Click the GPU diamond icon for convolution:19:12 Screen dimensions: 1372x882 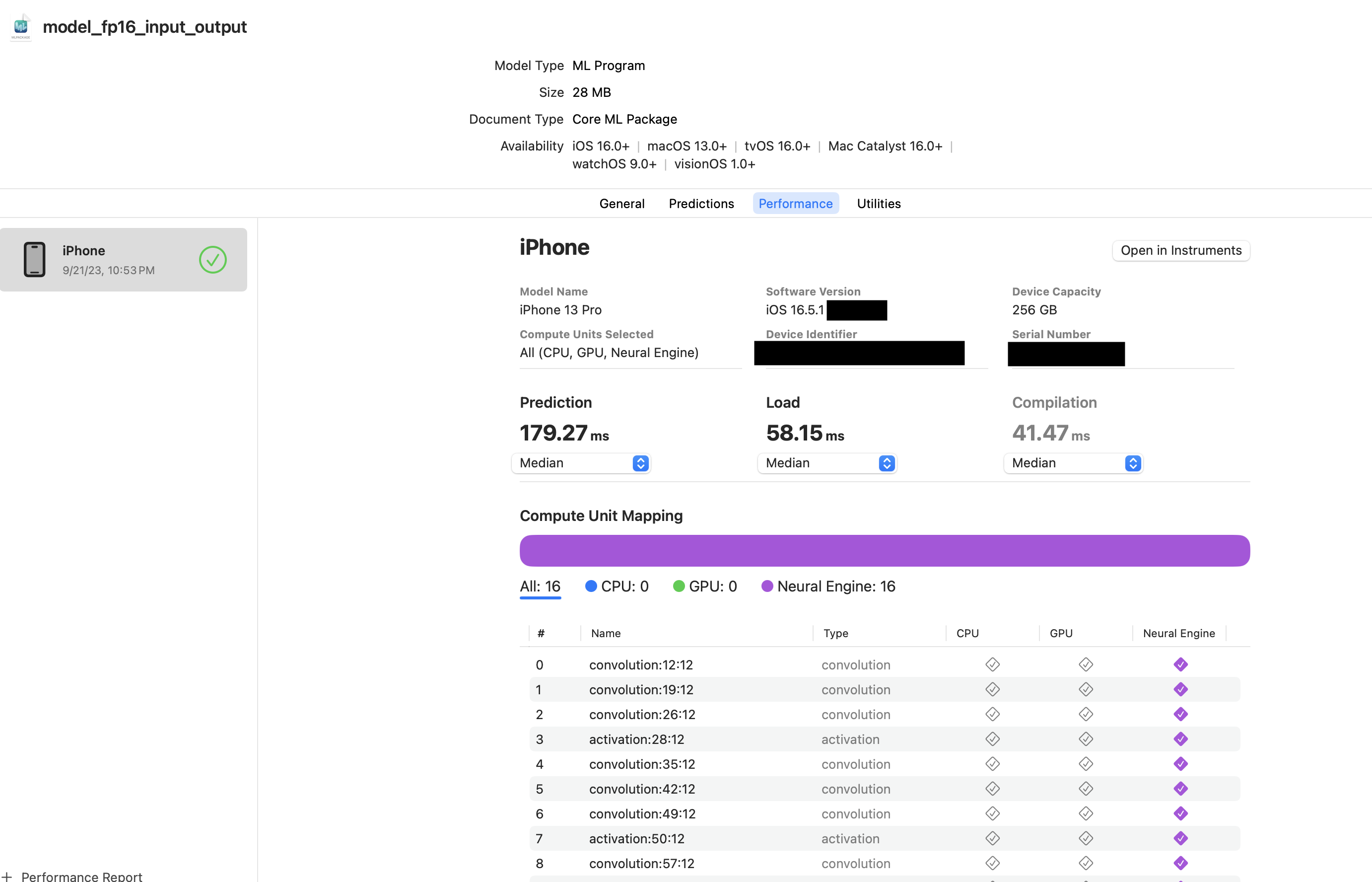[1086, 689]
